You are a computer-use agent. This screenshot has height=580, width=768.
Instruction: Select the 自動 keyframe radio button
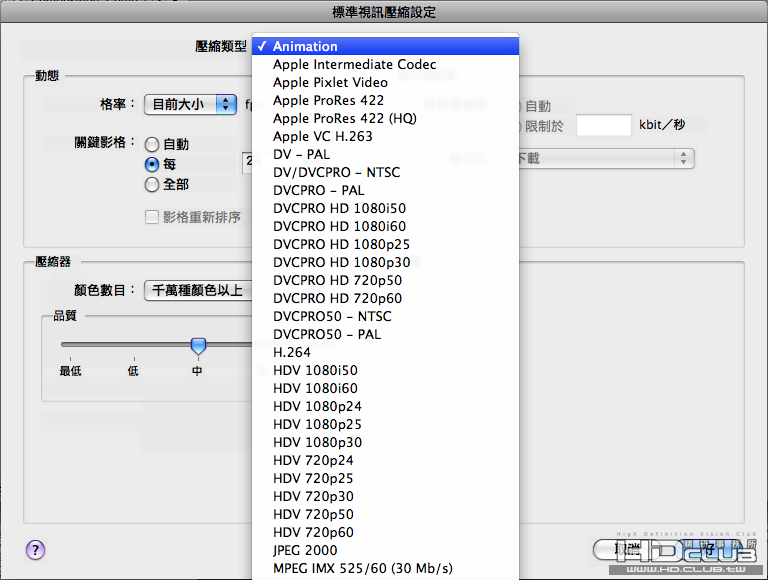(152, 145)
